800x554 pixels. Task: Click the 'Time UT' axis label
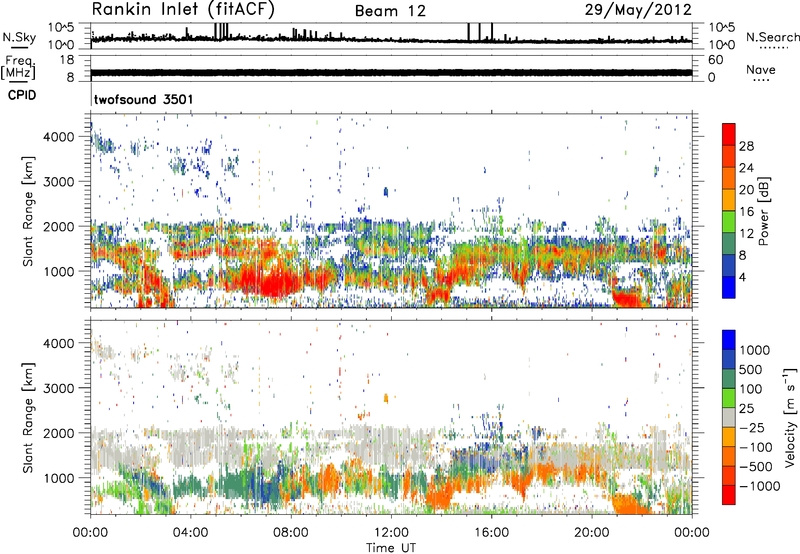click(x=391, y=548)
